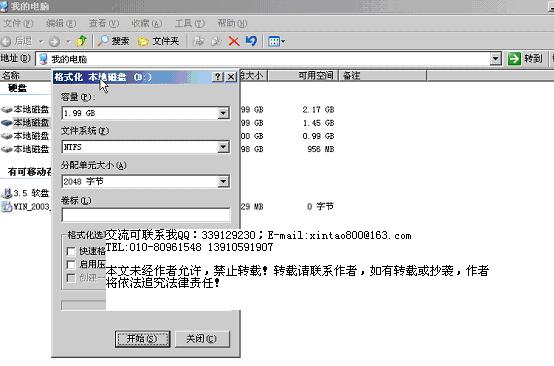Open the Search (搜索) toolbar button
The image size is (554, 366).
click(113, 41)
